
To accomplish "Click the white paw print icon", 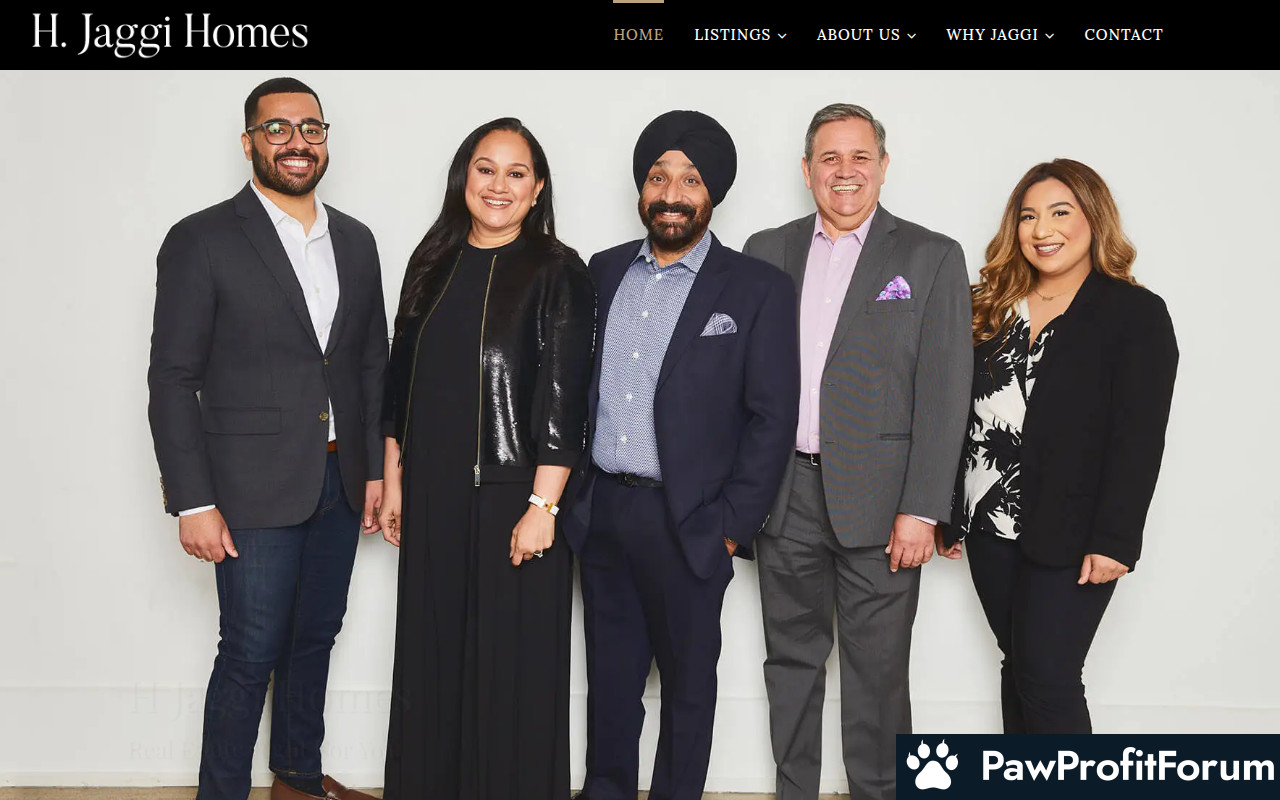I will pos(932,767).
